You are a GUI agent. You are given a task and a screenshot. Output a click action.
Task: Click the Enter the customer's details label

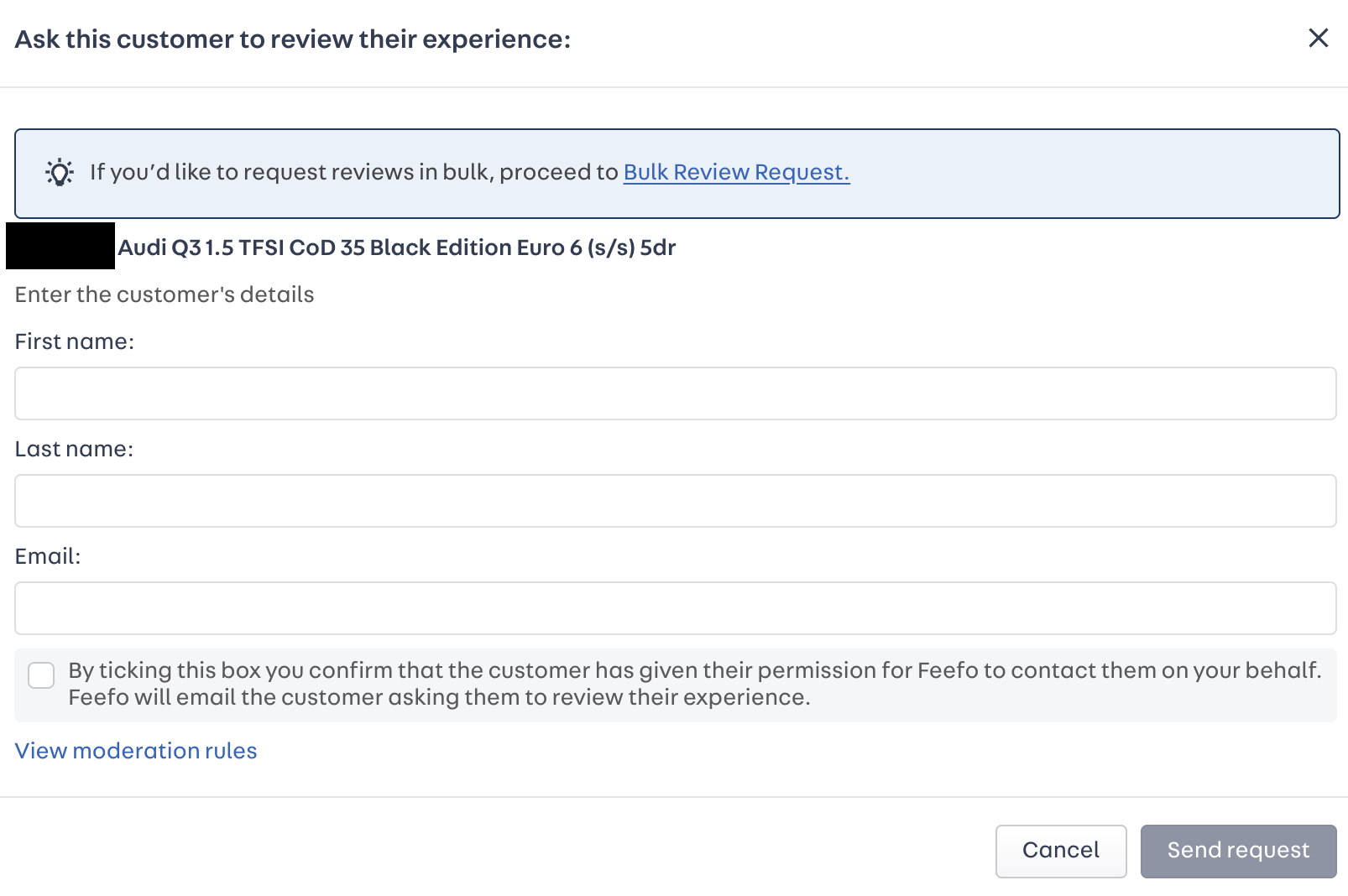tap(164, 294)
